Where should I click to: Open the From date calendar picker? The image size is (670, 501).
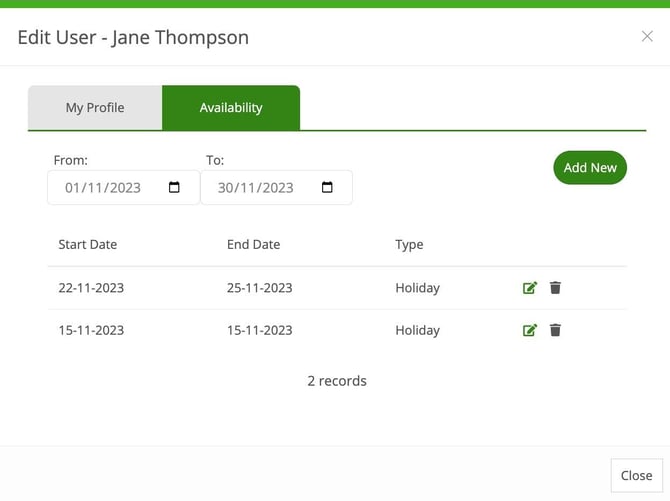174,187
